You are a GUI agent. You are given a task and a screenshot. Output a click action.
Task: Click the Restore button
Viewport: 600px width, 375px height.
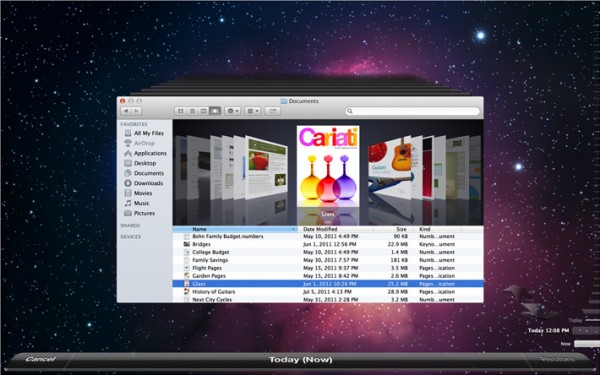pos(557,359)
